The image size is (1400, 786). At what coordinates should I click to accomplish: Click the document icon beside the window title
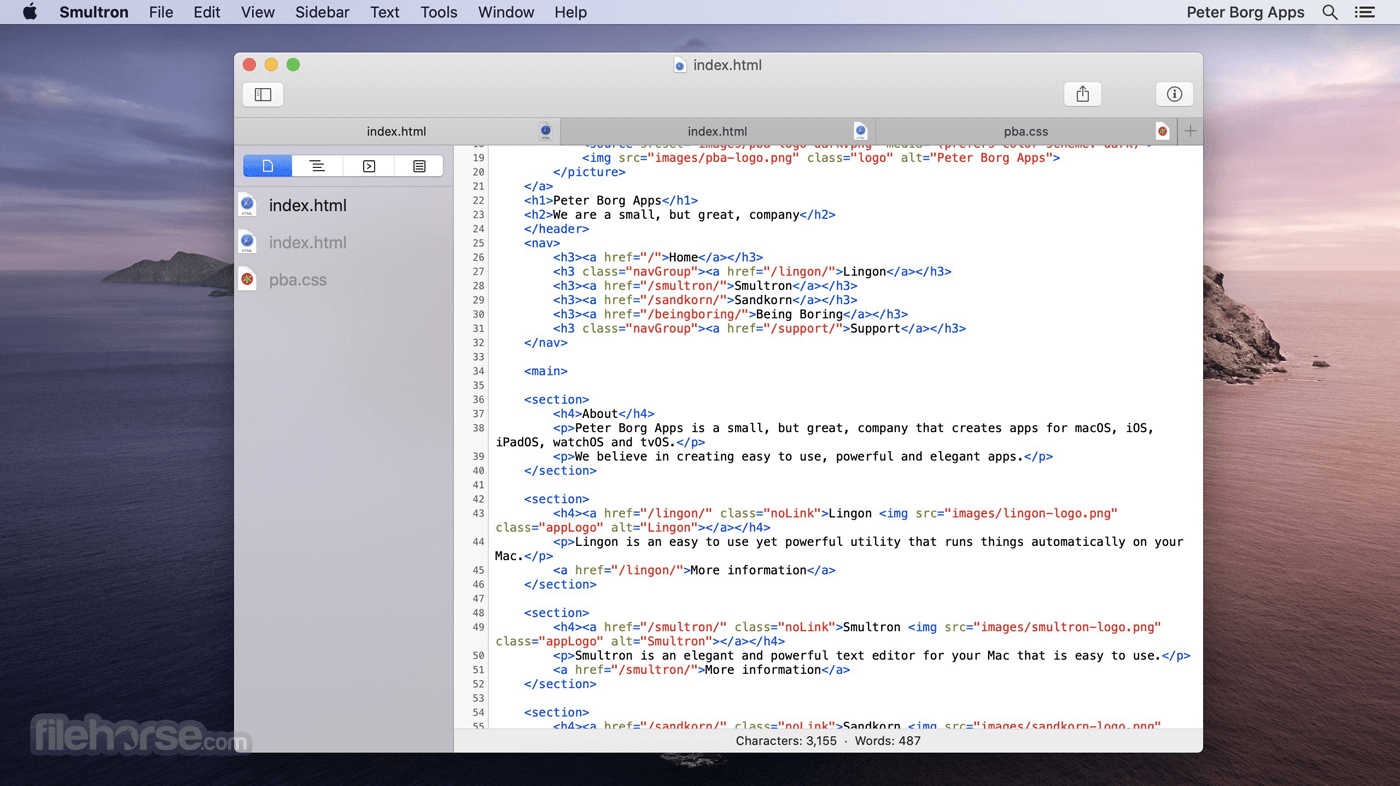[680, 65]
